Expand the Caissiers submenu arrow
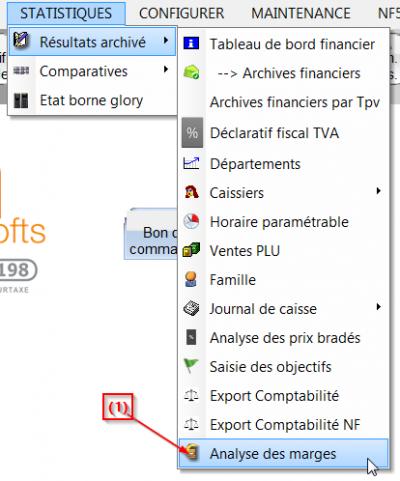400x481 pixels. [x=378, y=191]
